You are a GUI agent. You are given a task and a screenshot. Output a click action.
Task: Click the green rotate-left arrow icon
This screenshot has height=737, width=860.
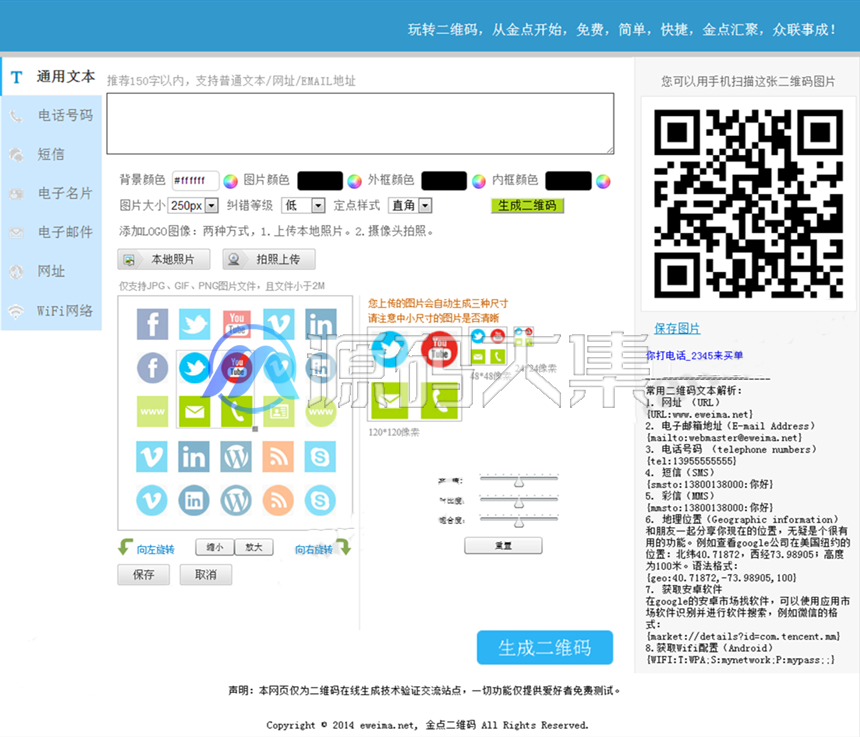125,547
